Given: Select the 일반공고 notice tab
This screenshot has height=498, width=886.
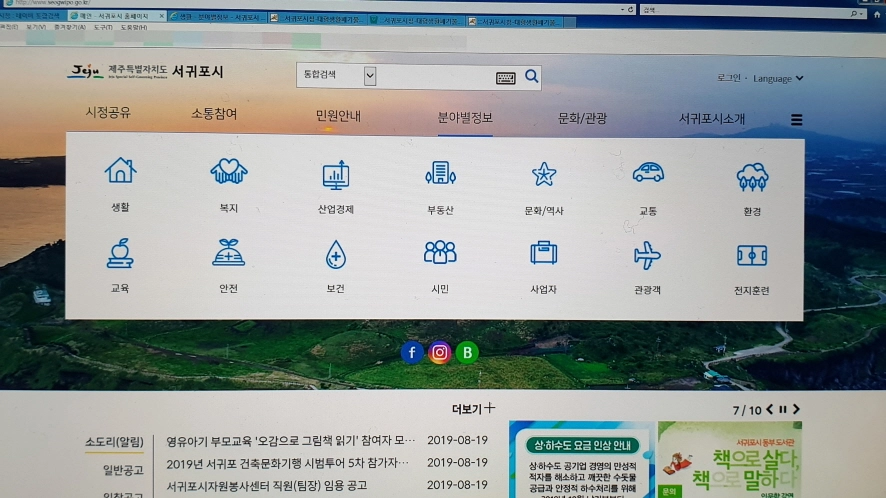Looking at the screenshot, I should pyautogui.click(x=123, y=470).
